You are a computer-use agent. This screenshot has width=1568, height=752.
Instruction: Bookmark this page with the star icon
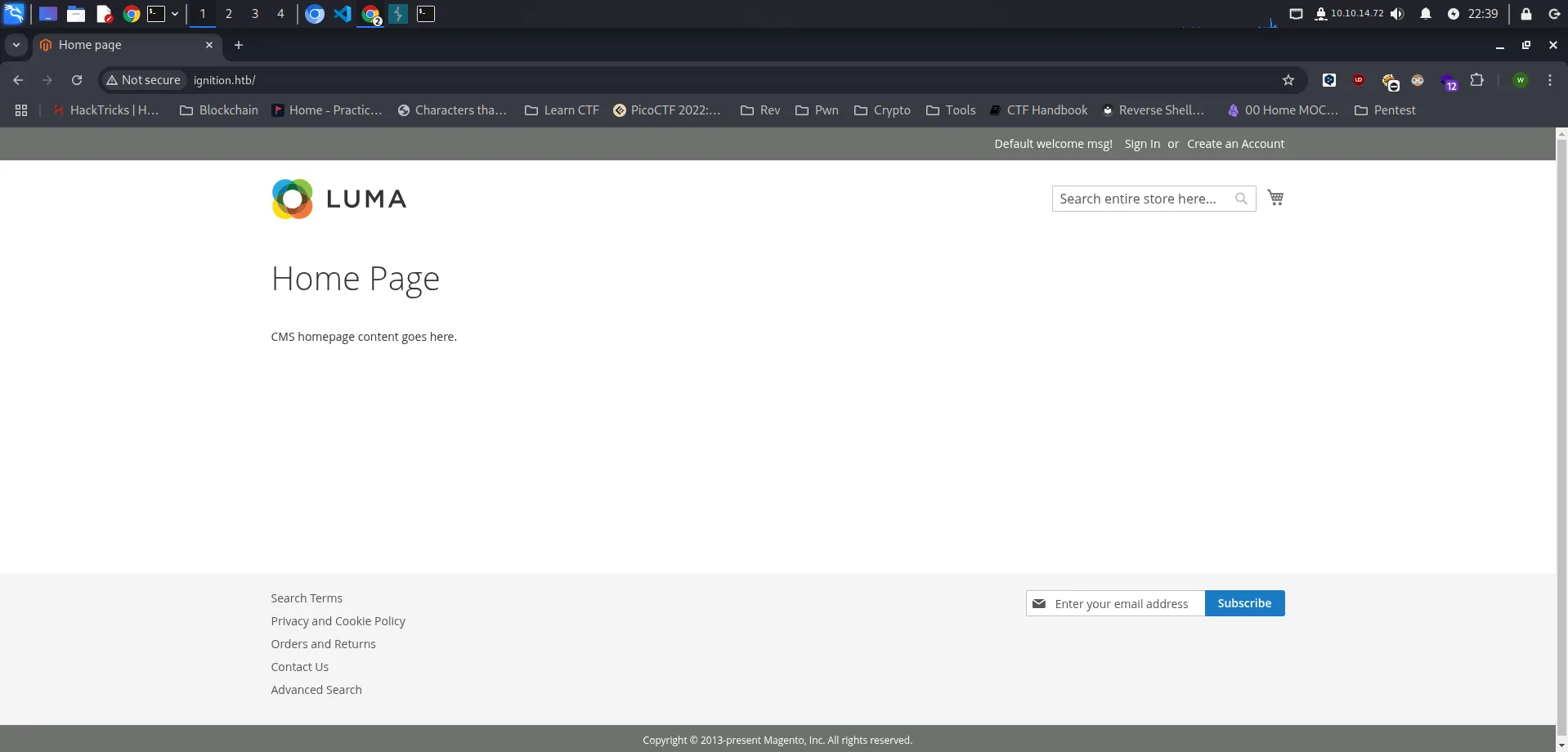click(1288, 80)
